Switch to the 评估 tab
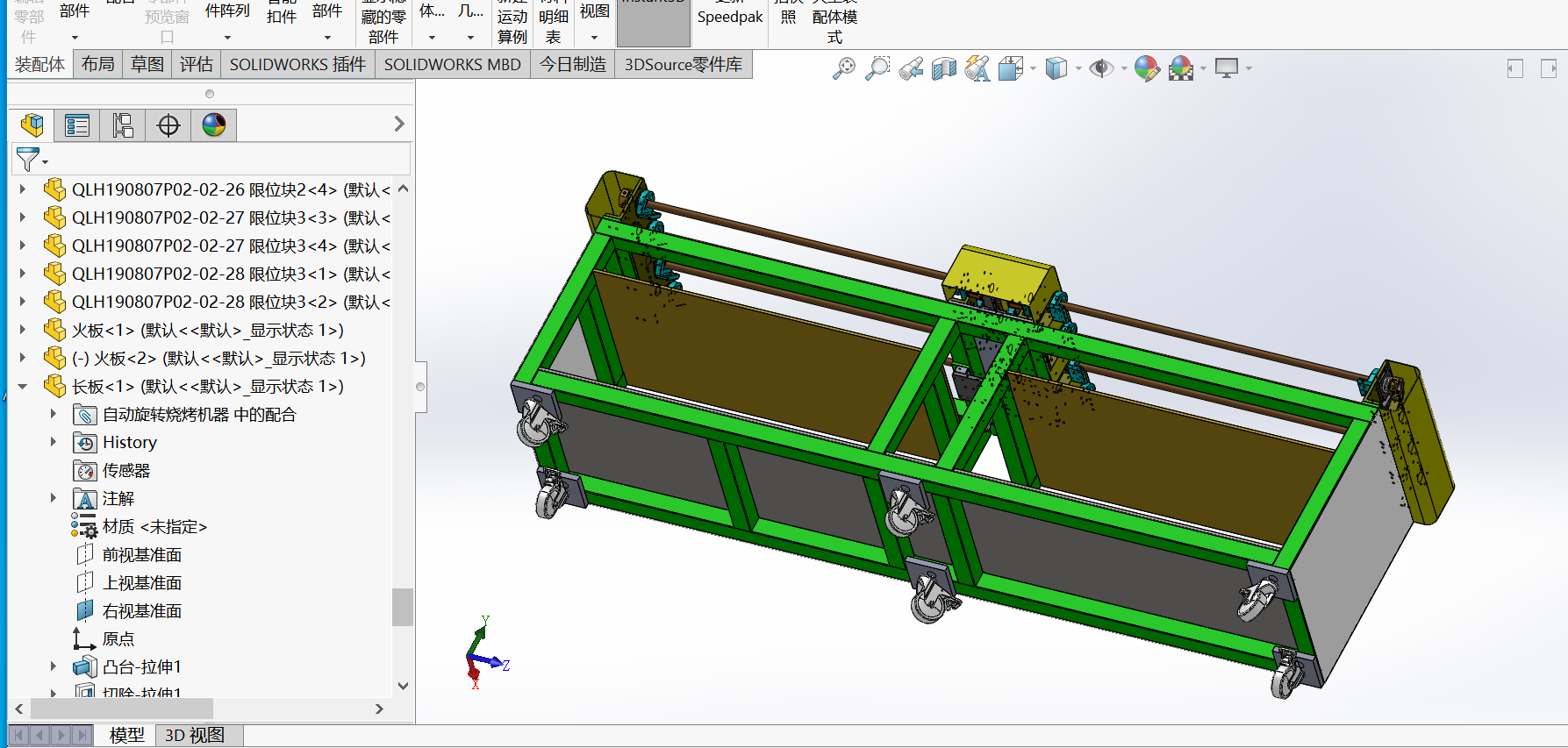The height and width of the screenshot is (748, 1568). pos(196,65)
